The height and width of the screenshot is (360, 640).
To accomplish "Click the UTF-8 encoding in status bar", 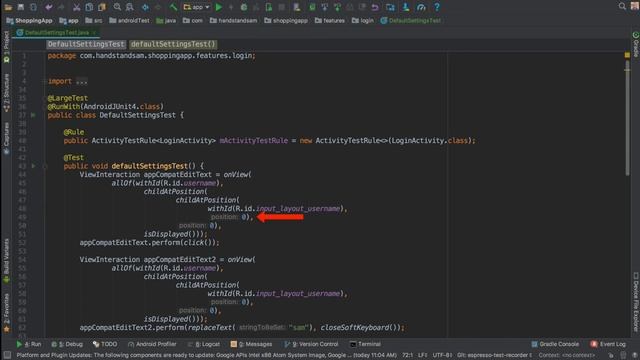I will click(x=442, y=355).
